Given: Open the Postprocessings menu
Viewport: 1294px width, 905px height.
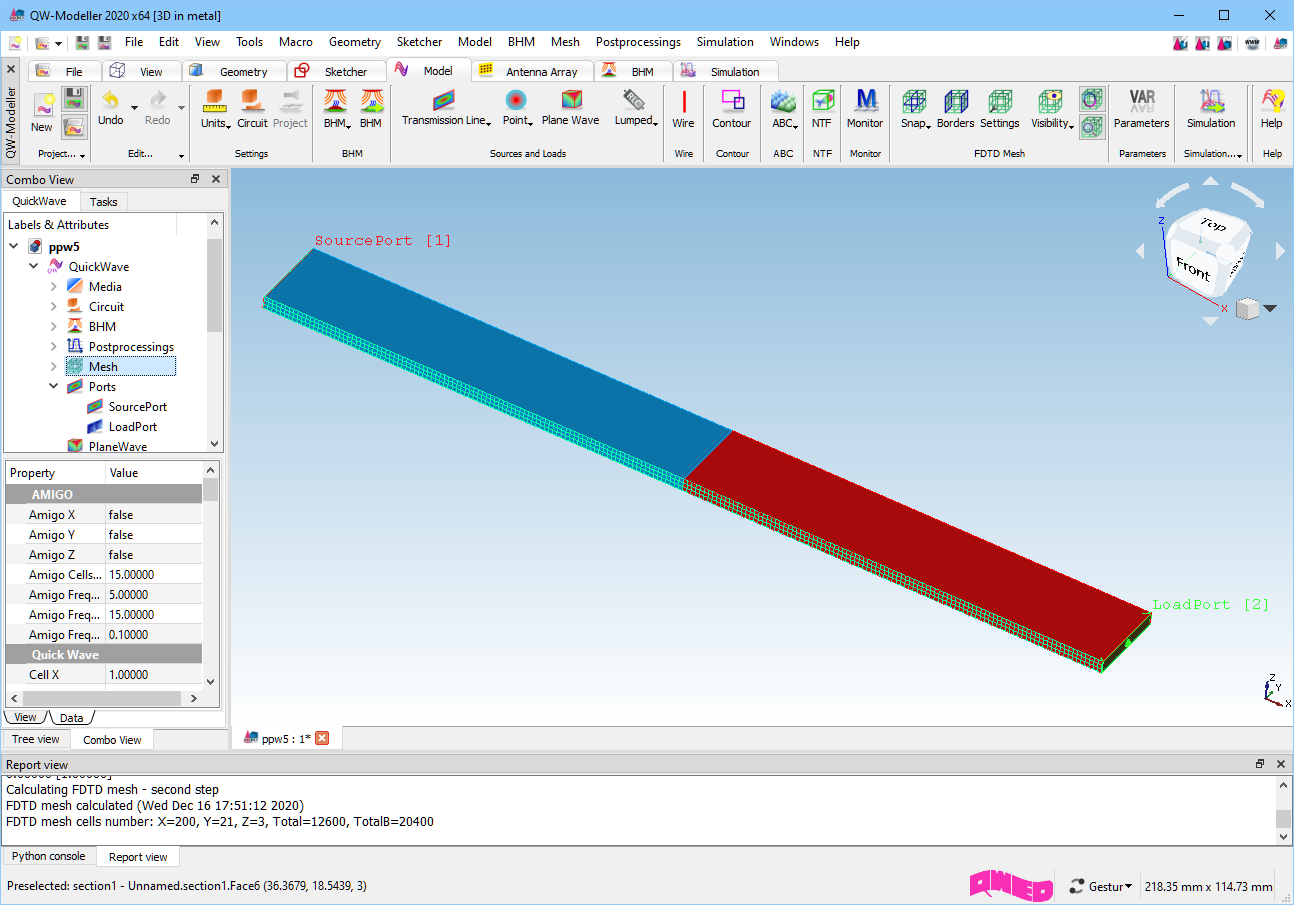Looking at the screenshot, I should point(638,42).
